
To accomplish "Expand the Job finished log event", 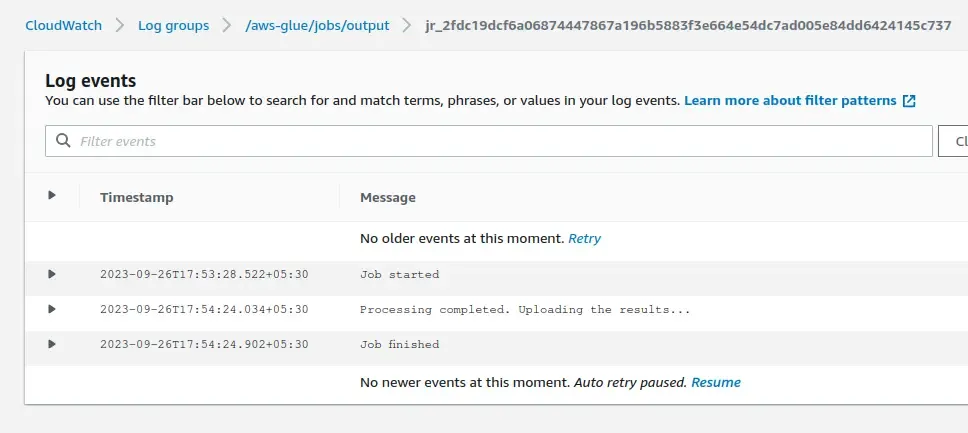I will coord(52,344).
